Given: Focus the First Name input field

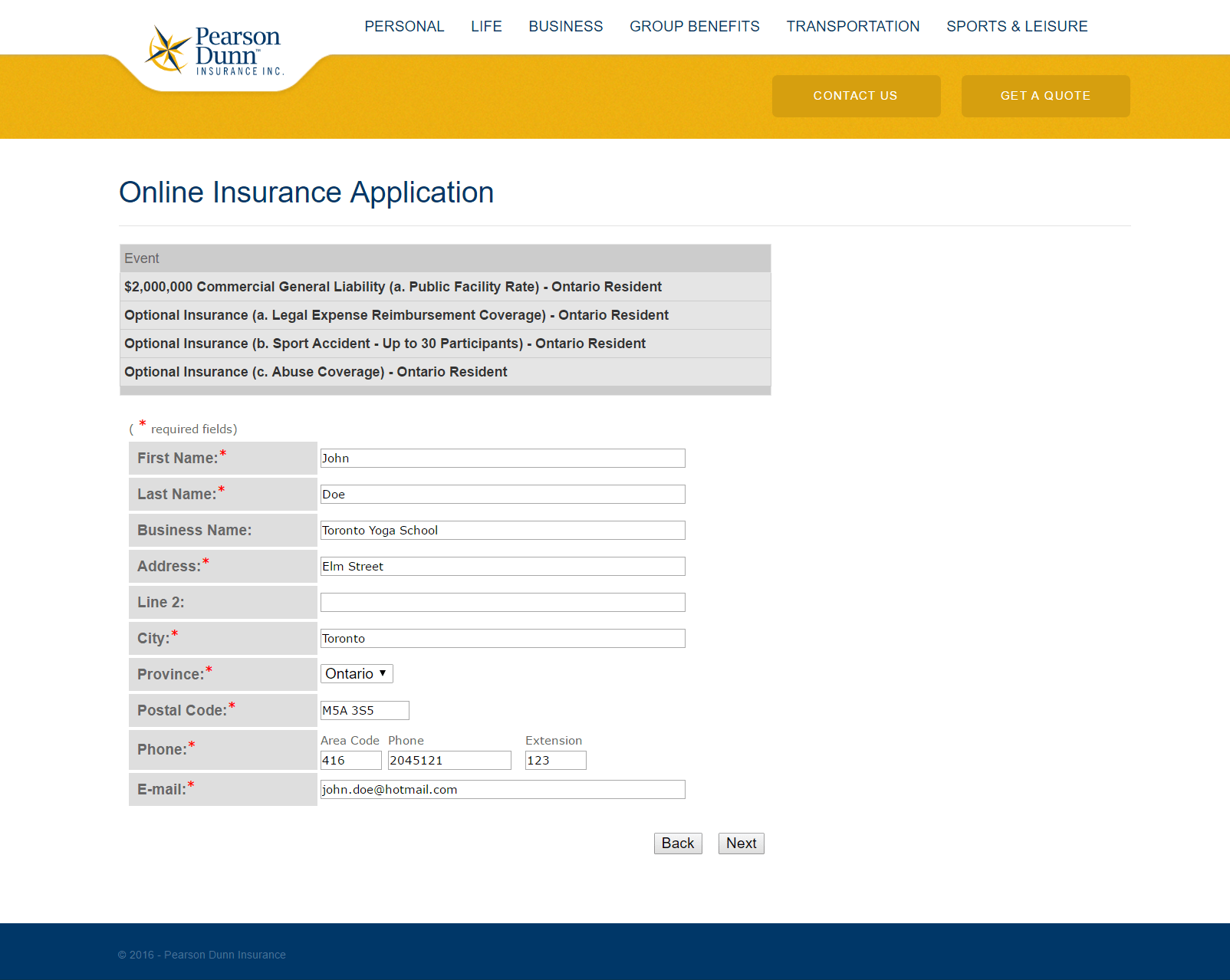Looking at the screenshot, I should click(x=503, y=459).
